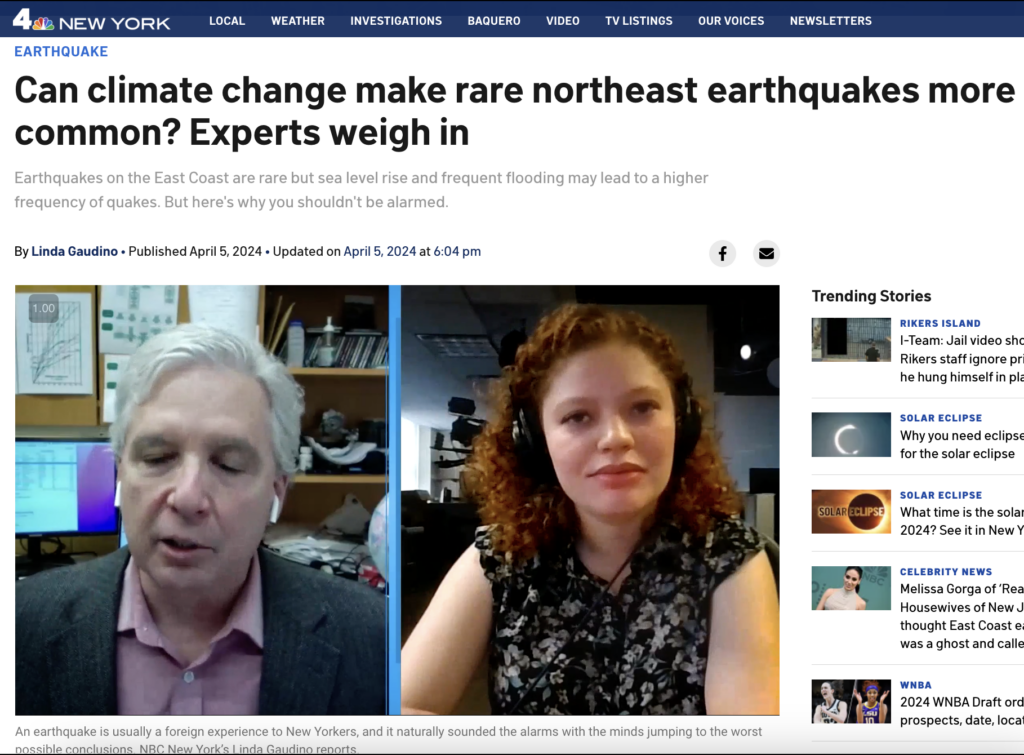Open the Local menu item

pyautogui.click(x=227, y=21)
